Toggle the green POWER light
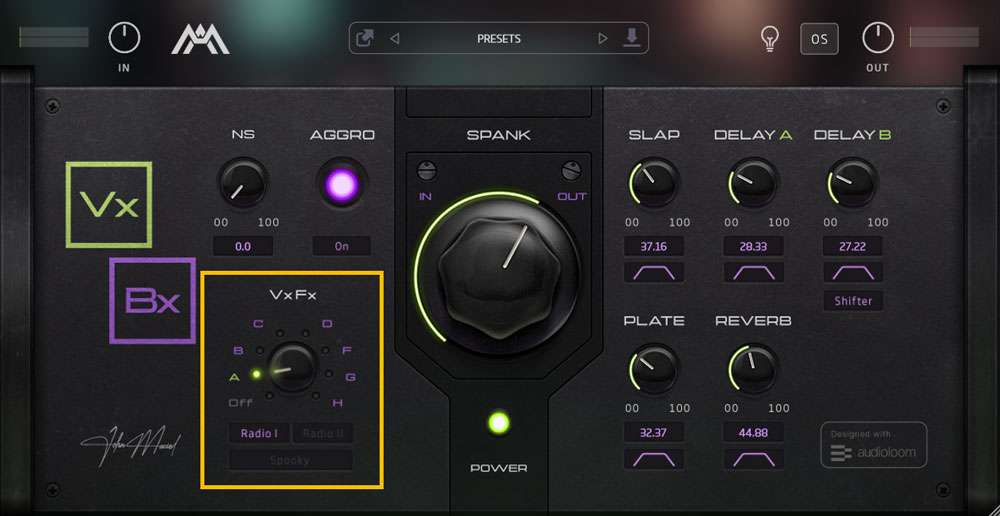The image size is (1000, 516). tap(499, 423)
